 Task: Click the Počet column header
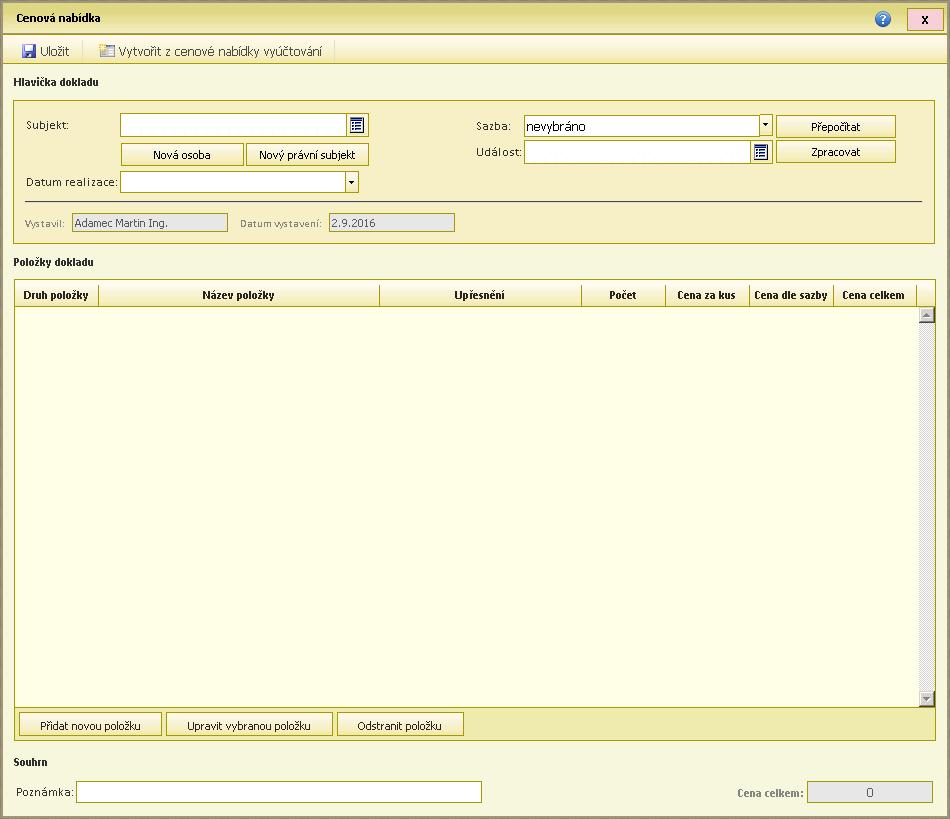tap(623, 295)
